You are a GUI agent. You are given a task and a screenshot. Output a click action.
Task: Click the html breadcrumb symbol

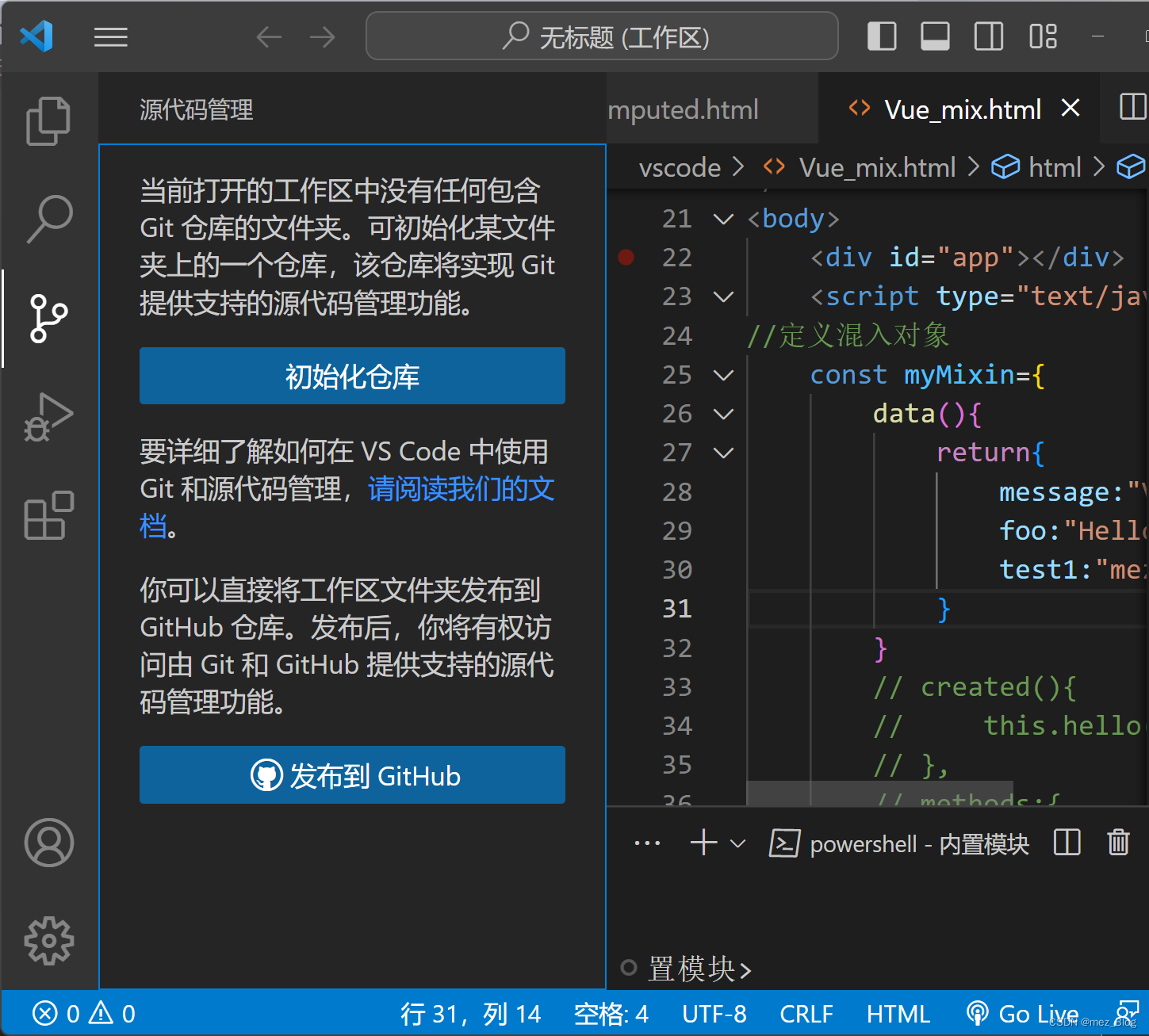pos(1055,167)
